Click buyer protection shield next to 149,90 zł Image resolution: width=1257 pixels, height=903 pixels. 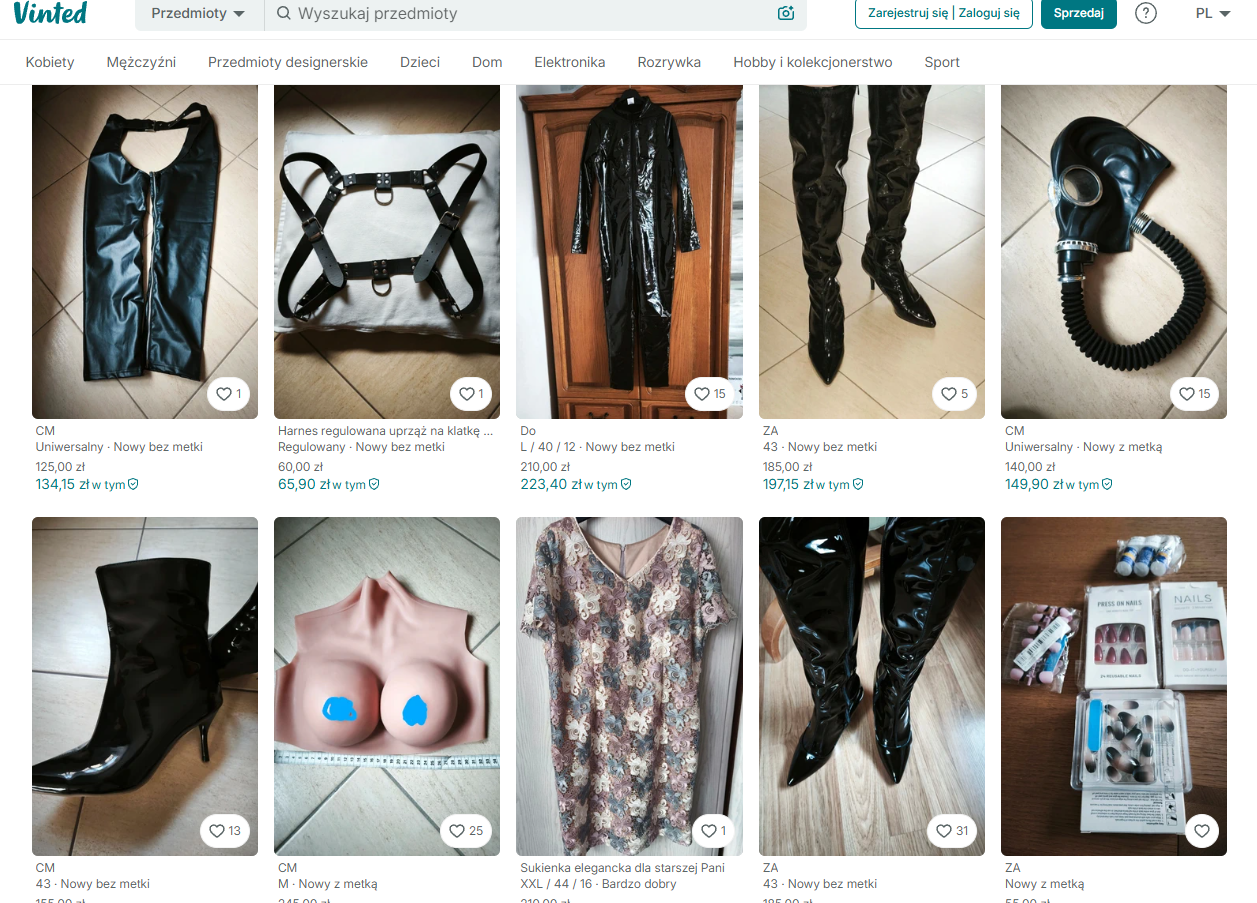pos(1107,484)
